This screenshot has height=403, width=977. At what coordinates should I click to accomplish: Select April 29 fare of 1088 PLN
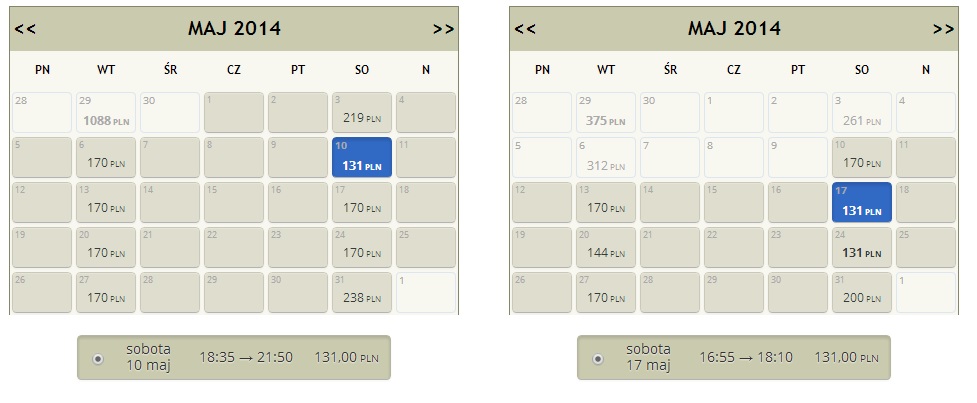click(x=106, y=113)
